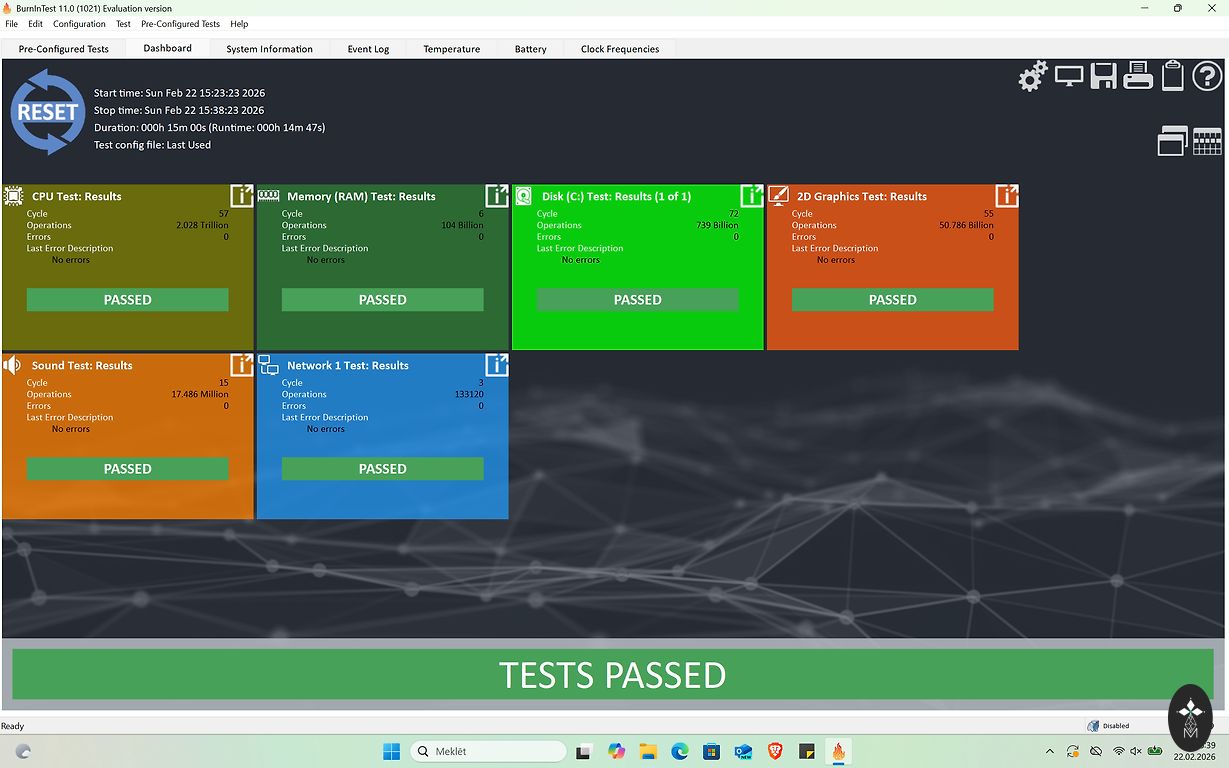The width and height of the screenshot is (1229, 768).
Task: Open test configuration gears icon
Action: tap(1033, 76)
